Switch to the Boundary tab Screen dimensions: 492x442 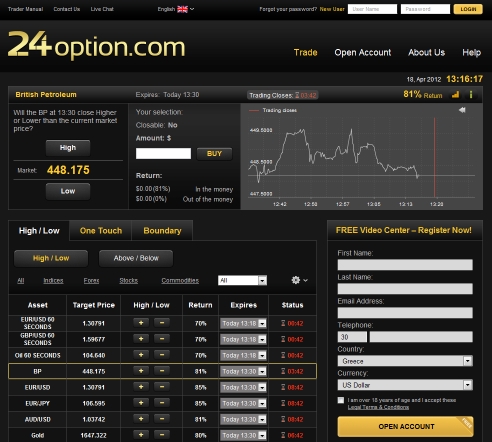162,231
